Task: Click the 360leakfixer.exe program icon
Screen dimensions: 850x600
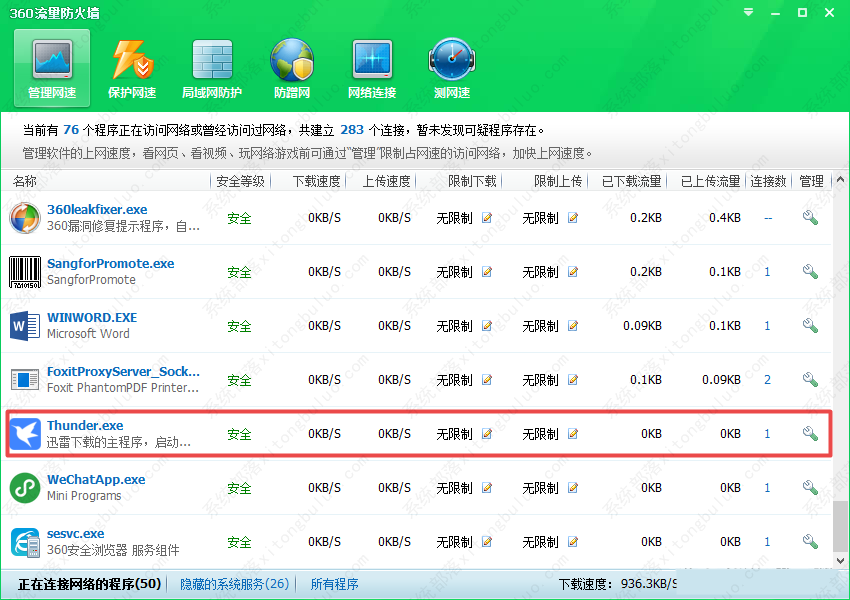Action: click(25, 218)
